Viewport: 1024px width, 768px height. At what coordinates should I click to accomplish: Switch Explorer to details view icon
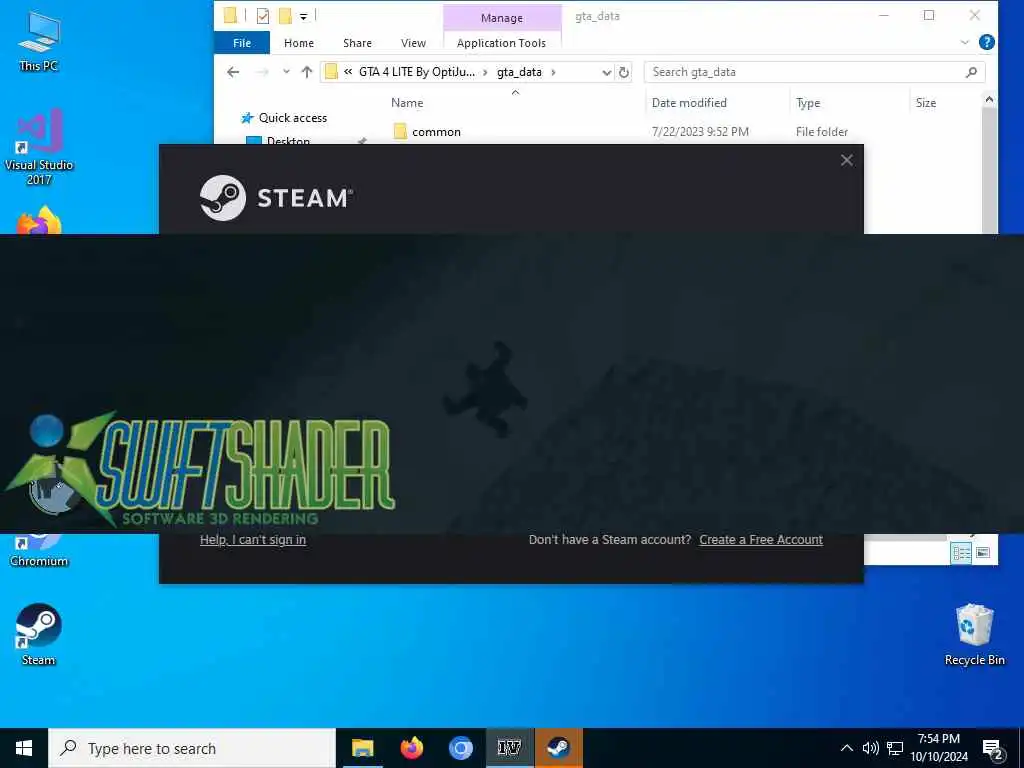pyautogui.click(x=961, y=552)
